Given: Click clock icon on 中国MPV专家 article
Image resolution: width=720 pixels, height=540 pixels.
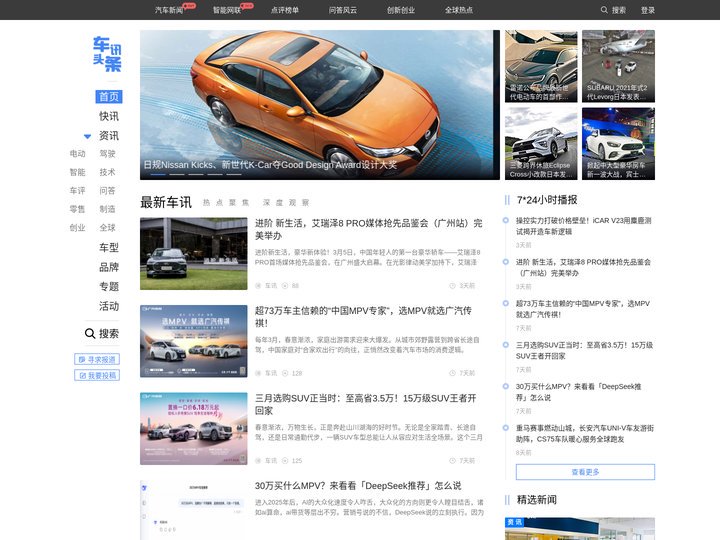Looking at the screenshot, I should (x=452, y=373).
